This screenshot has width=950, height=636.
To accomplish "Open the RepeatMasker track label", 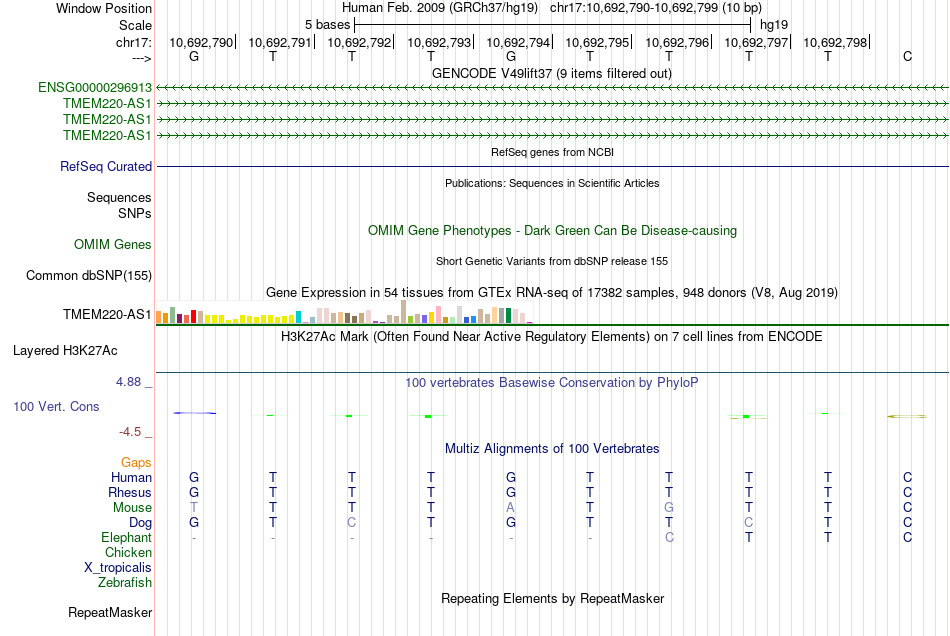I will (110, 613).
